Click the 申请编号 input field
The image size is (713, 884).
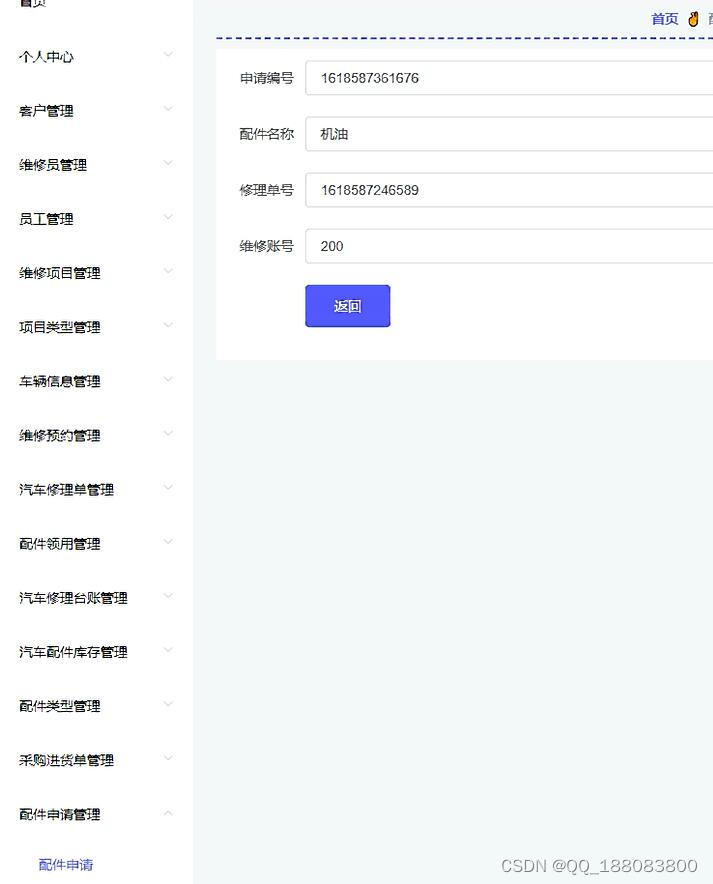tap(509, 78)
